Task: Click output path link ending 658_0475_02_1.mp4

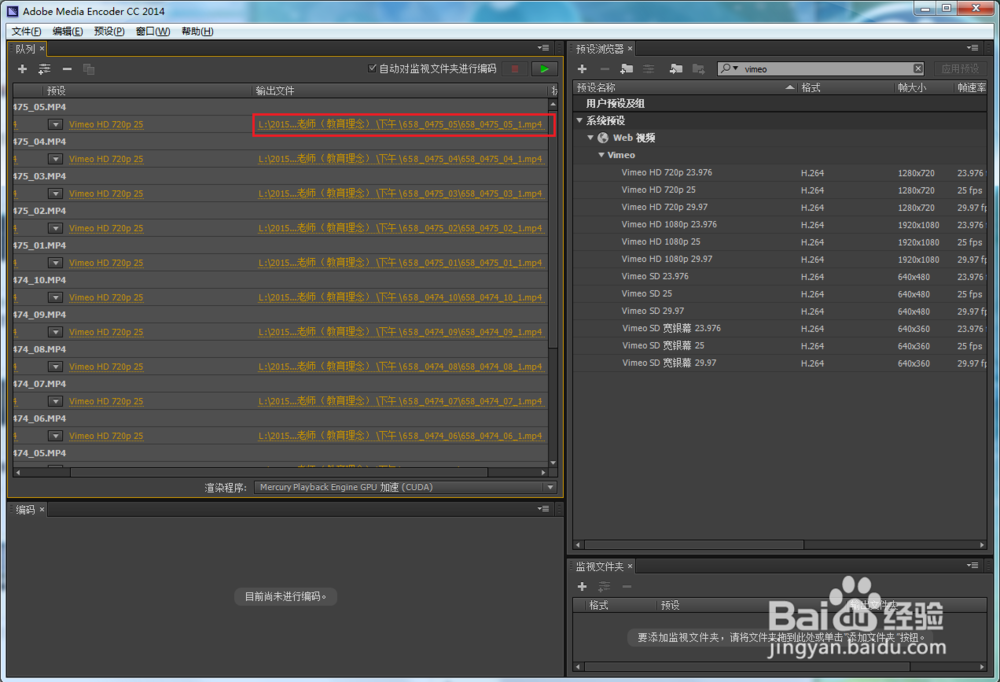Action: 401,228
